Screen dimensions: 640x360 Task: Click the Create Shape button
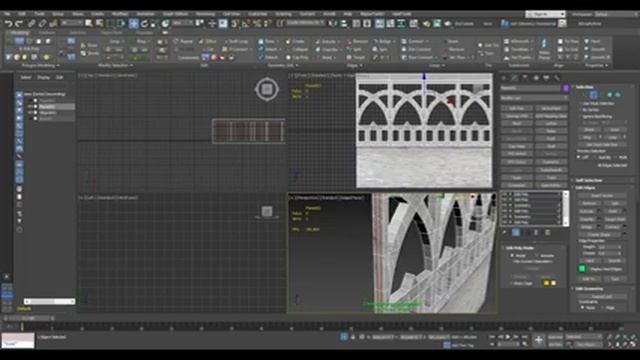pyautogui.click(x=598, y=235)
